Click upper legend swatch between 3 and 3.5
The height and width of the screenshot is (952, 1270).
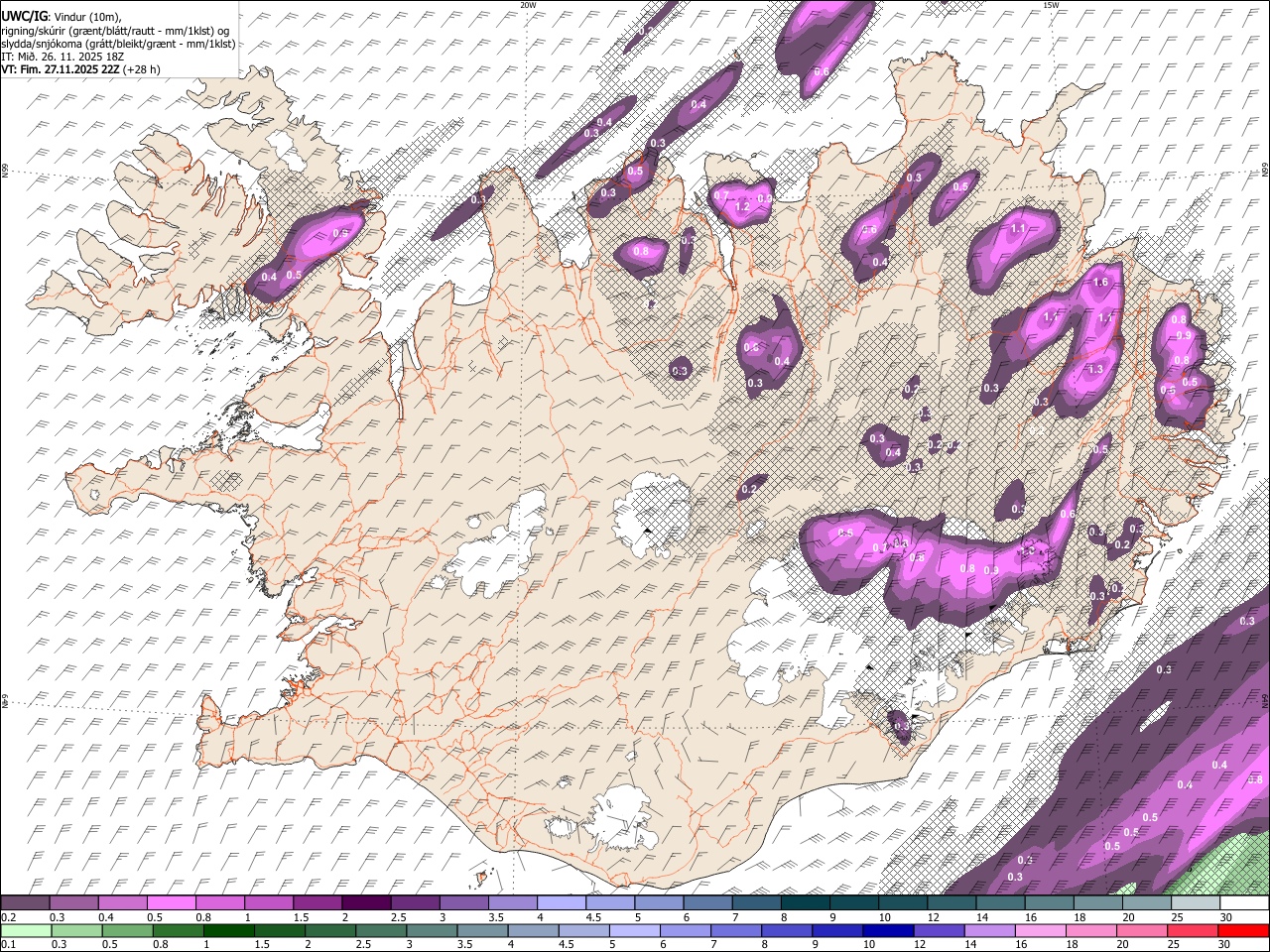[464, 903]
